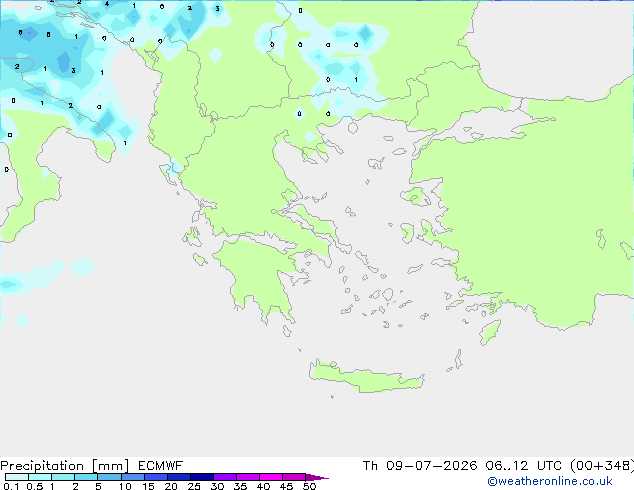
Task: Click the legend value '0.5'
Action: pyautogui.click(x=35, y=486)
